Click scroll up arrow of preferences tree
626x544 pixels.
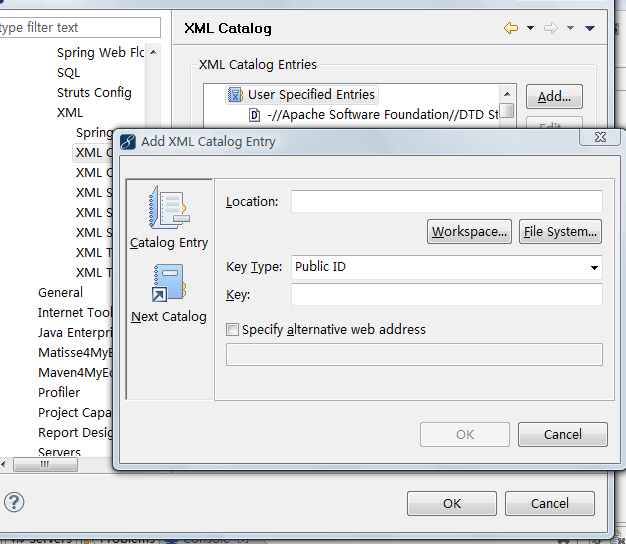[153, 52]
